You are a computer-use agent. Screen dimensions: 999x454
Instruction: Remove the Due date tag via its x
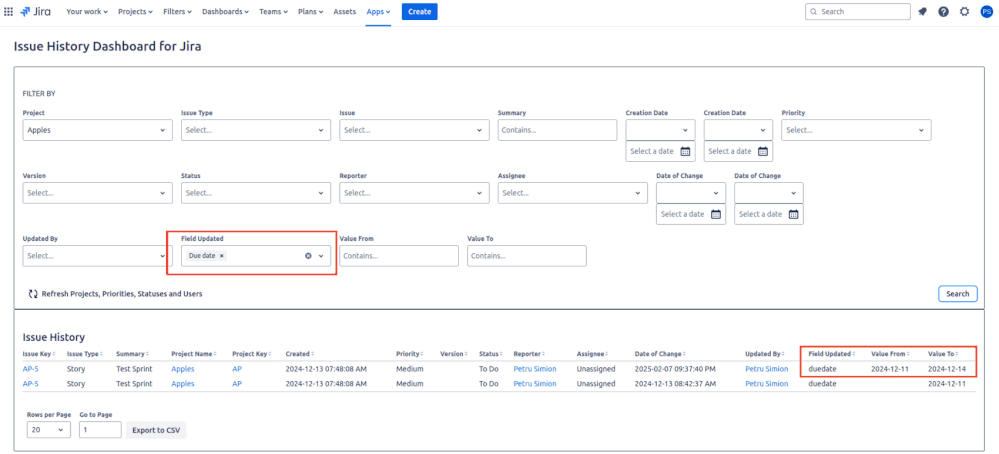coord(222,255)
